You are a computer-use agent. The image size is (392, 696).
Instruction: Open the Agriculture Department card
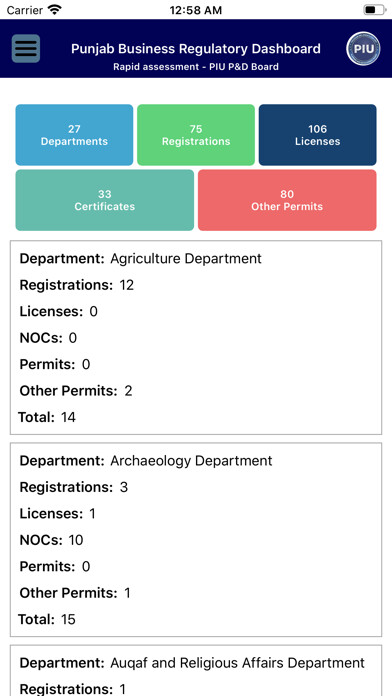(x=196, y=337)
